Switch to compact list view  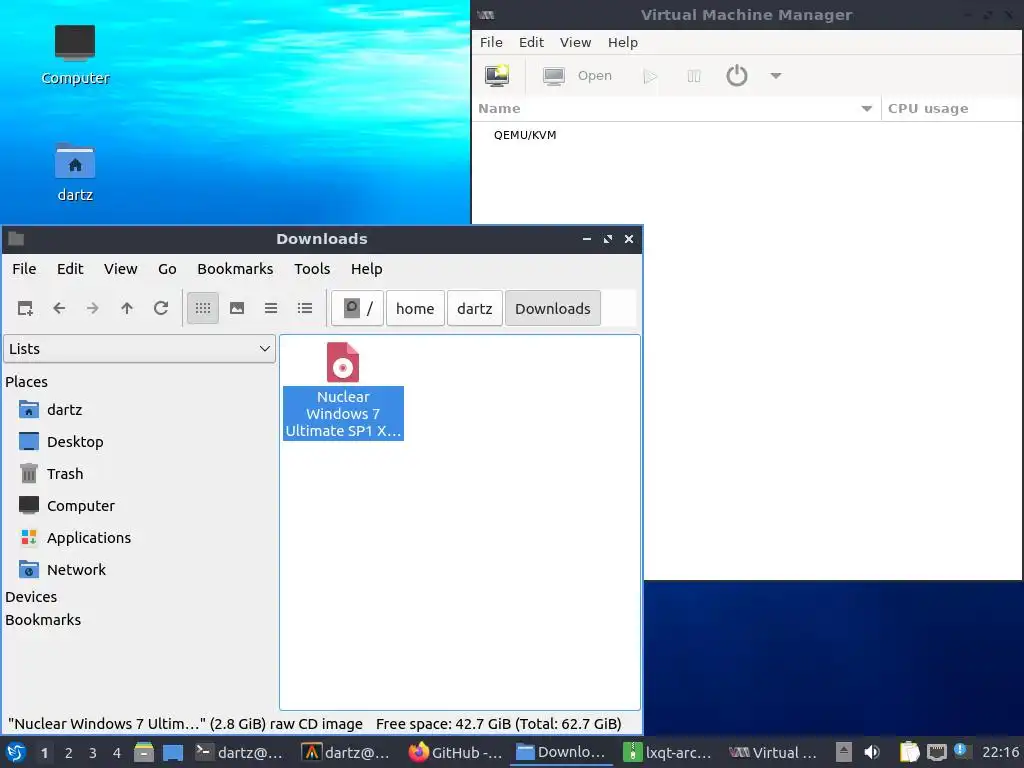[x=271, y=308]
